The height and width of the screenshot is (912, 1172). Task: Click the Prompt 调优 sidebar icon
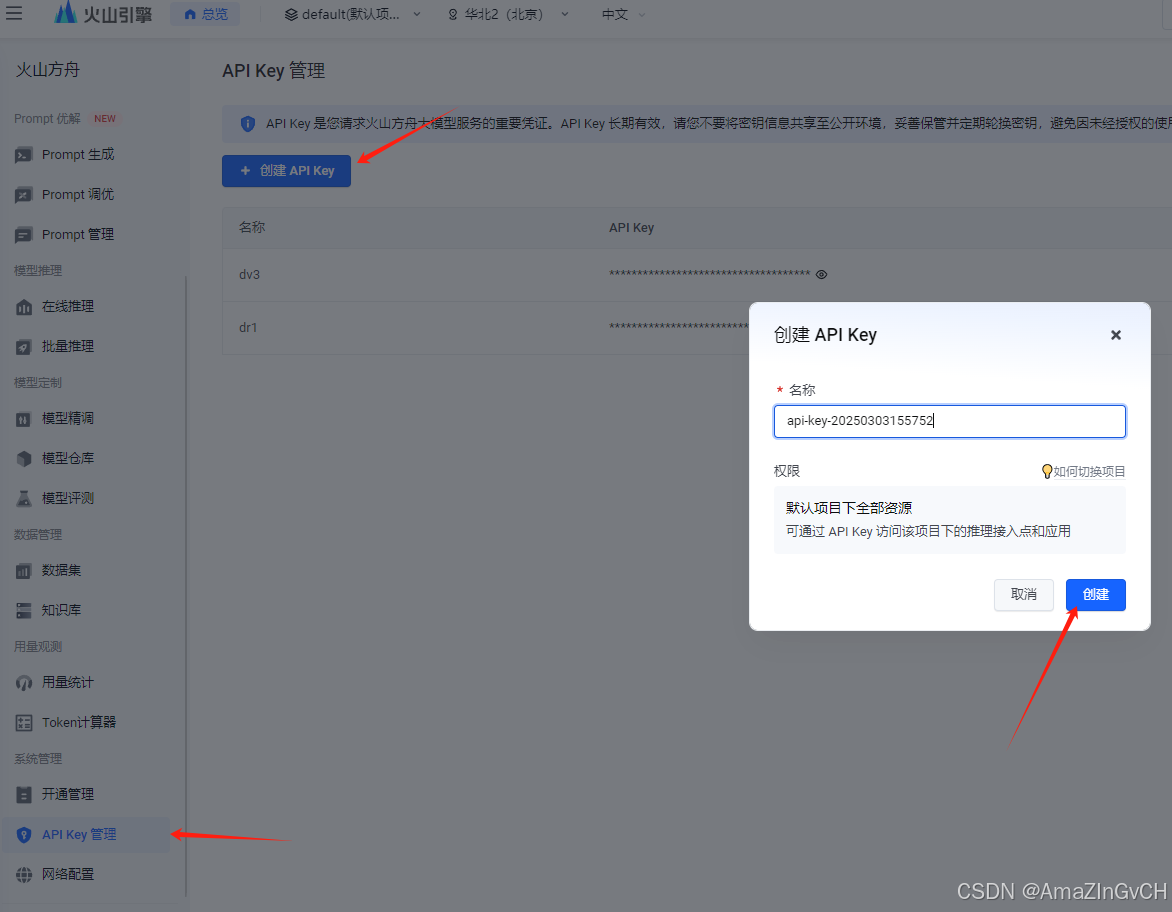[x=24, y=195]
